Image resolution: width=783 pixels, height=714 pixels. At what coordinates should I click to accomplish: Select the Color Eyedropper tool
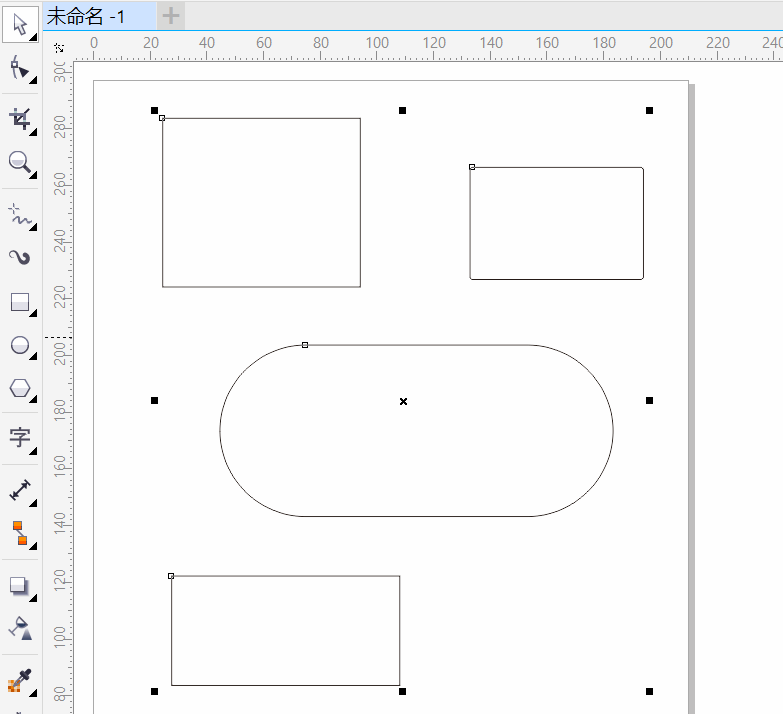[x=19, y=681]
